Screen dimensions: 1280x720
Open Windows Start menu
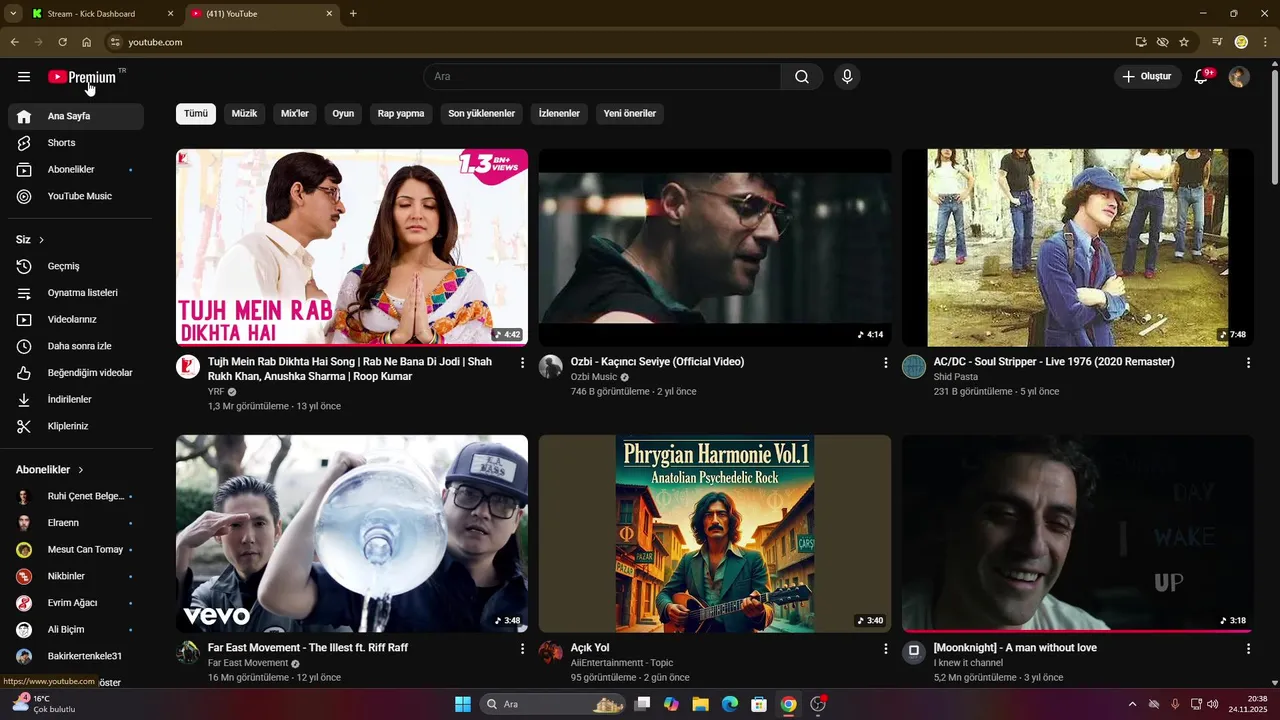click(x=462, y=704)
